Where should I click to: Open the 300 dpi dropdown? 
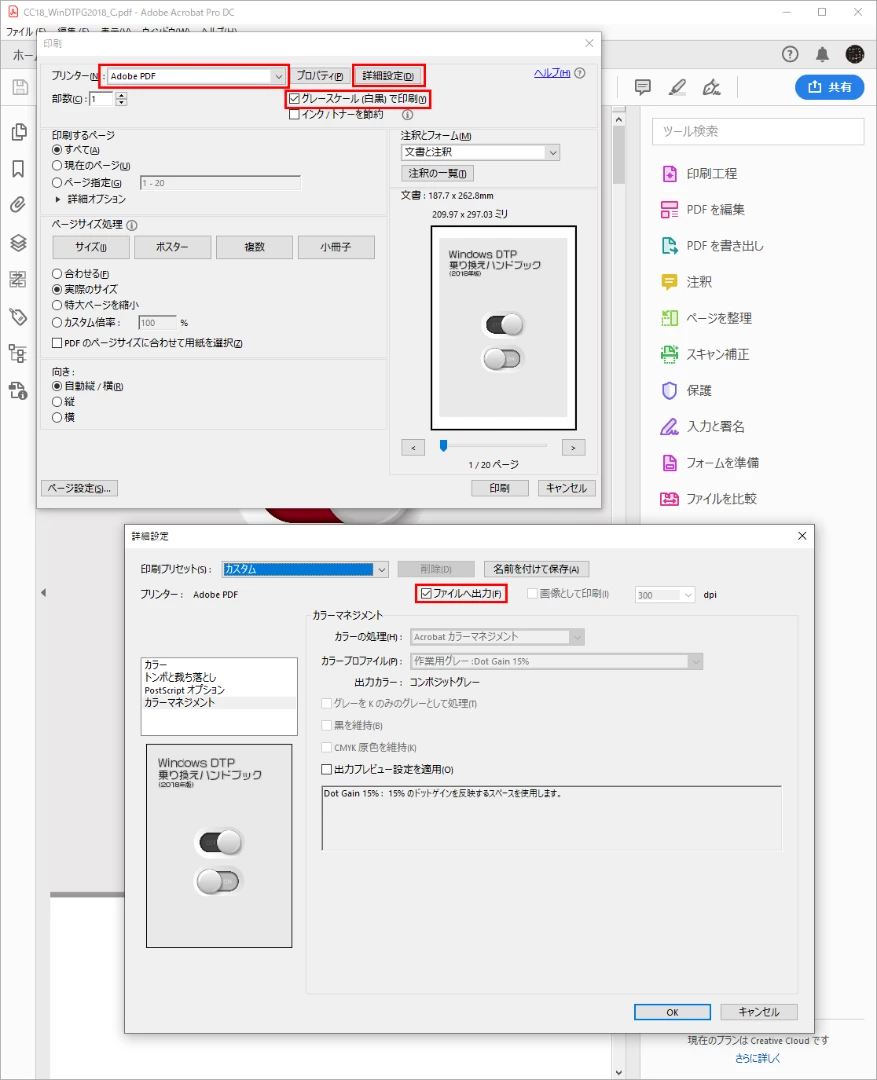pyautogui.click(x=665, y=595)
